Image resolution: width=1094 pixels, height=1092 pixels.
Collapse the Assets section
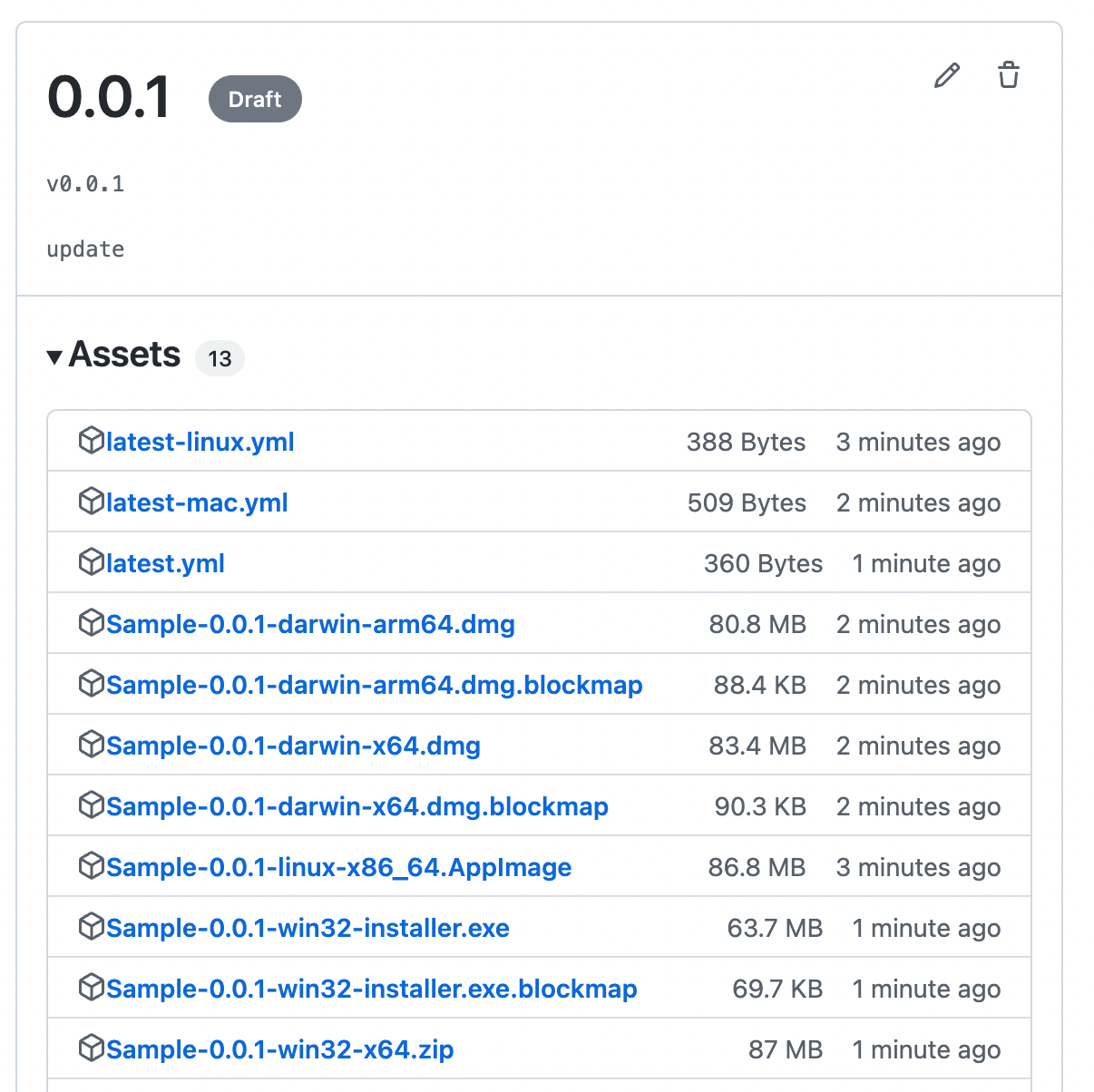click(54, 356)
